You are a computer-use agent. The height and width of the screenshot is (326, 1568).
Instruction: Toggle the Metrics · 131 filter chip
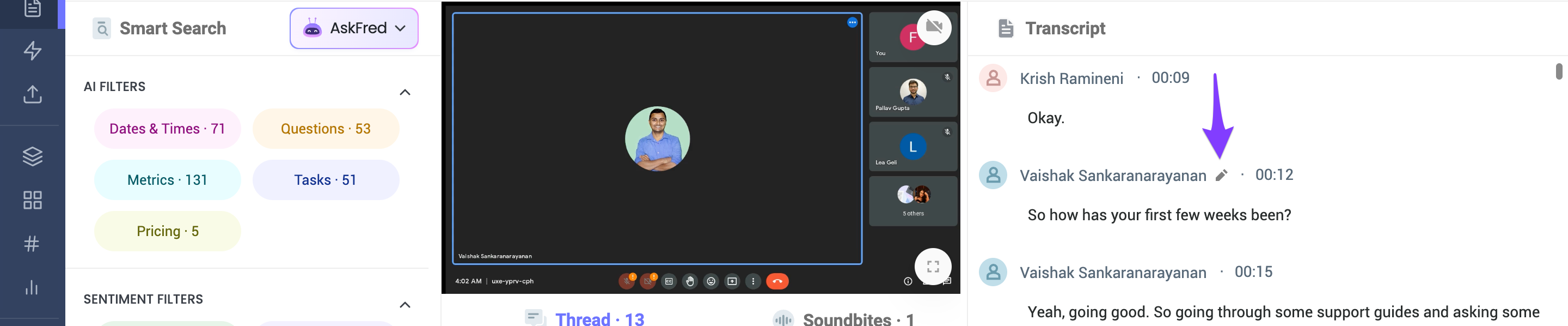point(167,180)
